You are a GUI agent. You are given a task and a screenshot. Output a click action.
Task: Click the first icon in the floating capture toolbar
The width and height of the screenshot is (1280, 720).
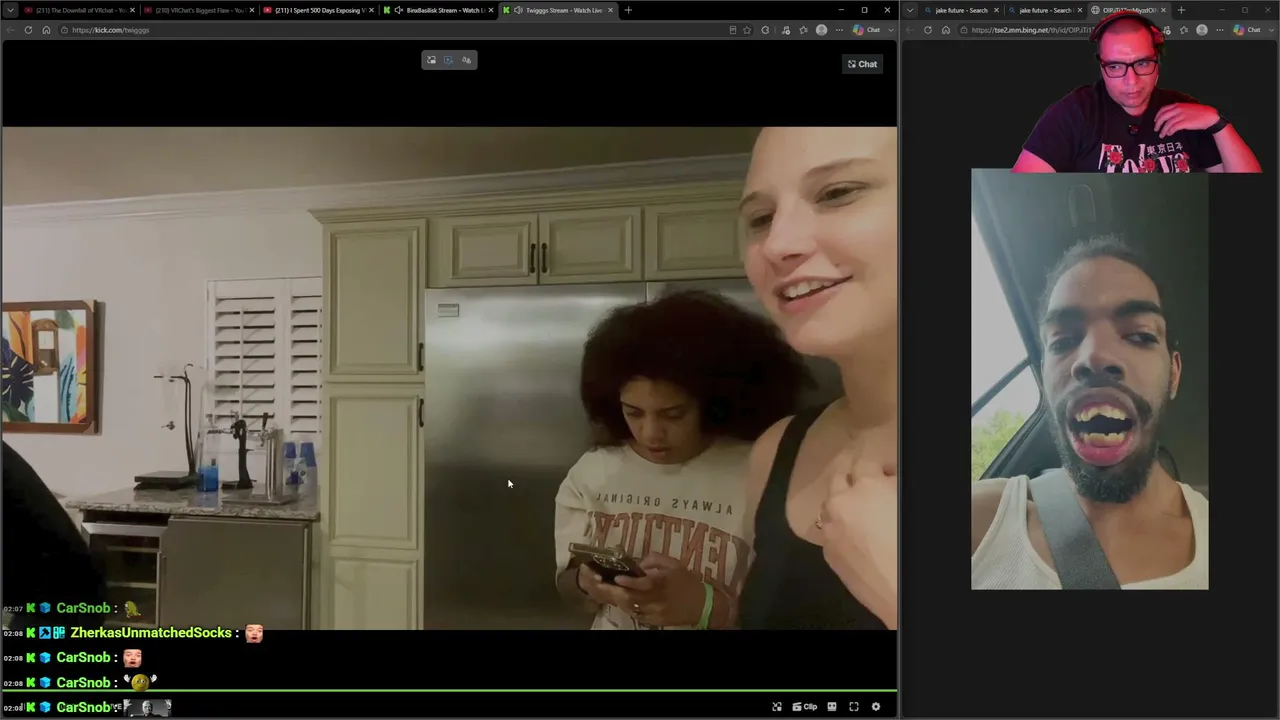432,60
